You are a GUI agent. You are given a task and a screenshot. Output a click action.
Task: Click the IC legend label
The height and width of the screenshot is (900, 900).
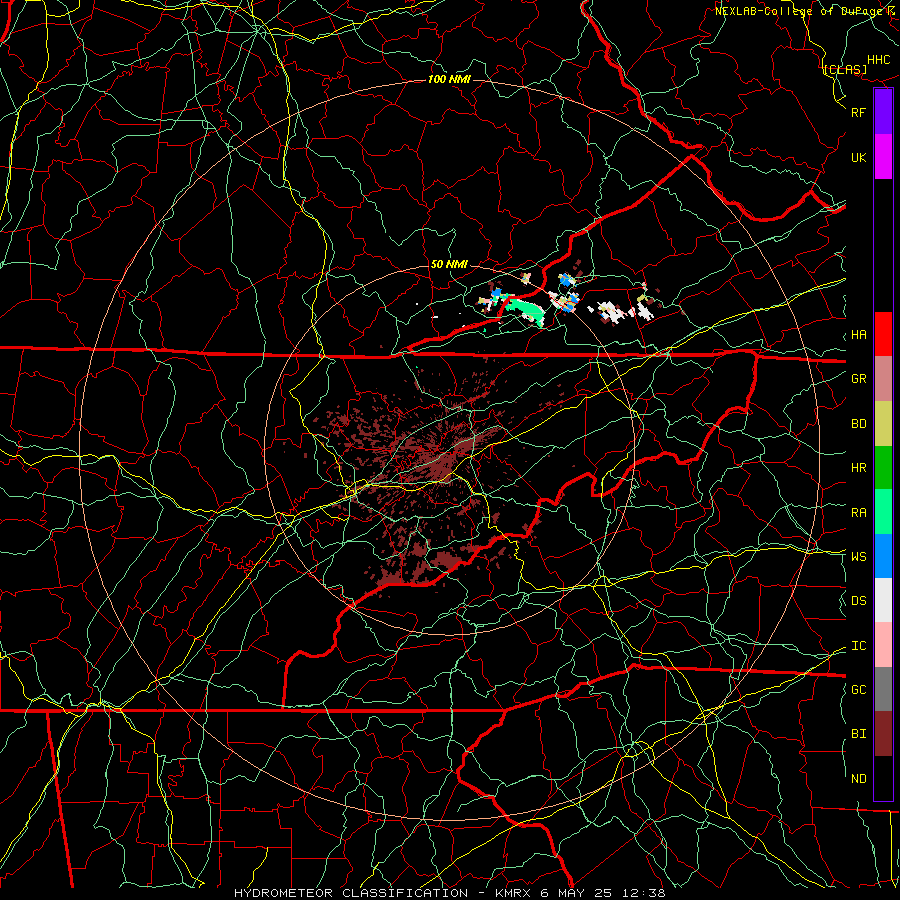pyautogui.click(x=858, y=646)
